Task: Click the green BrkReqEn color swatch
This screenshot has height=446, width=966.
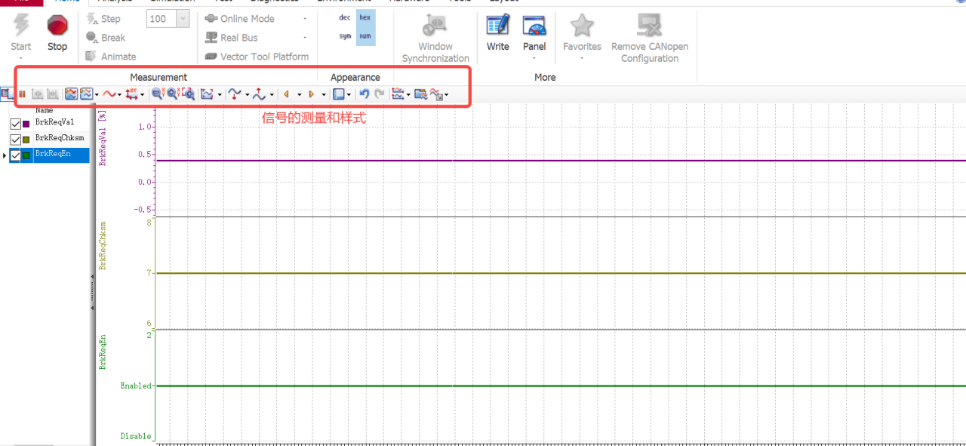Action: pos(26,155)
